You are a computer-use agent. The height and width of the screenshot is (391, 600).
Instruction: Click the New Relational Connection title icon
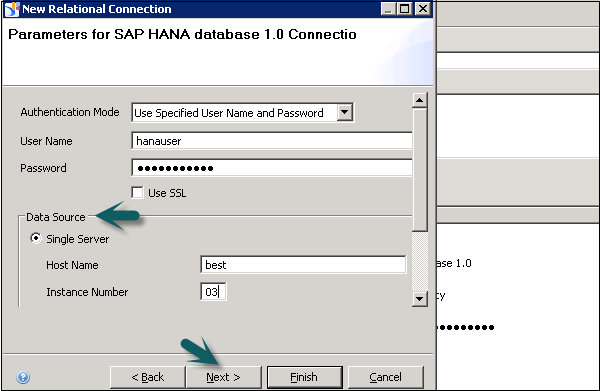click(11, 9)
